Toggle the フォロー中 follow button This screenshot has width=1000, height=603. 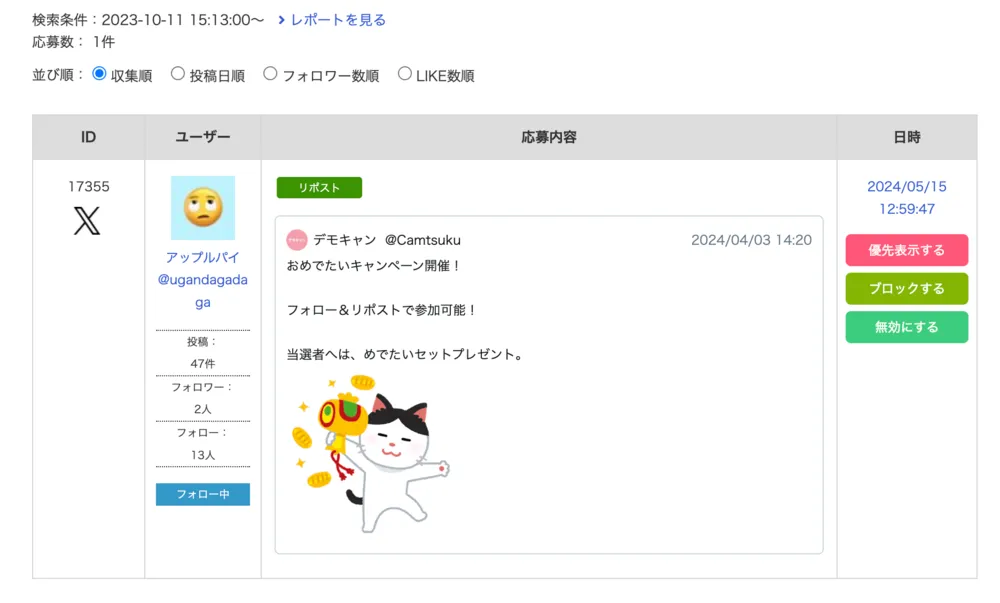point(203,494)
